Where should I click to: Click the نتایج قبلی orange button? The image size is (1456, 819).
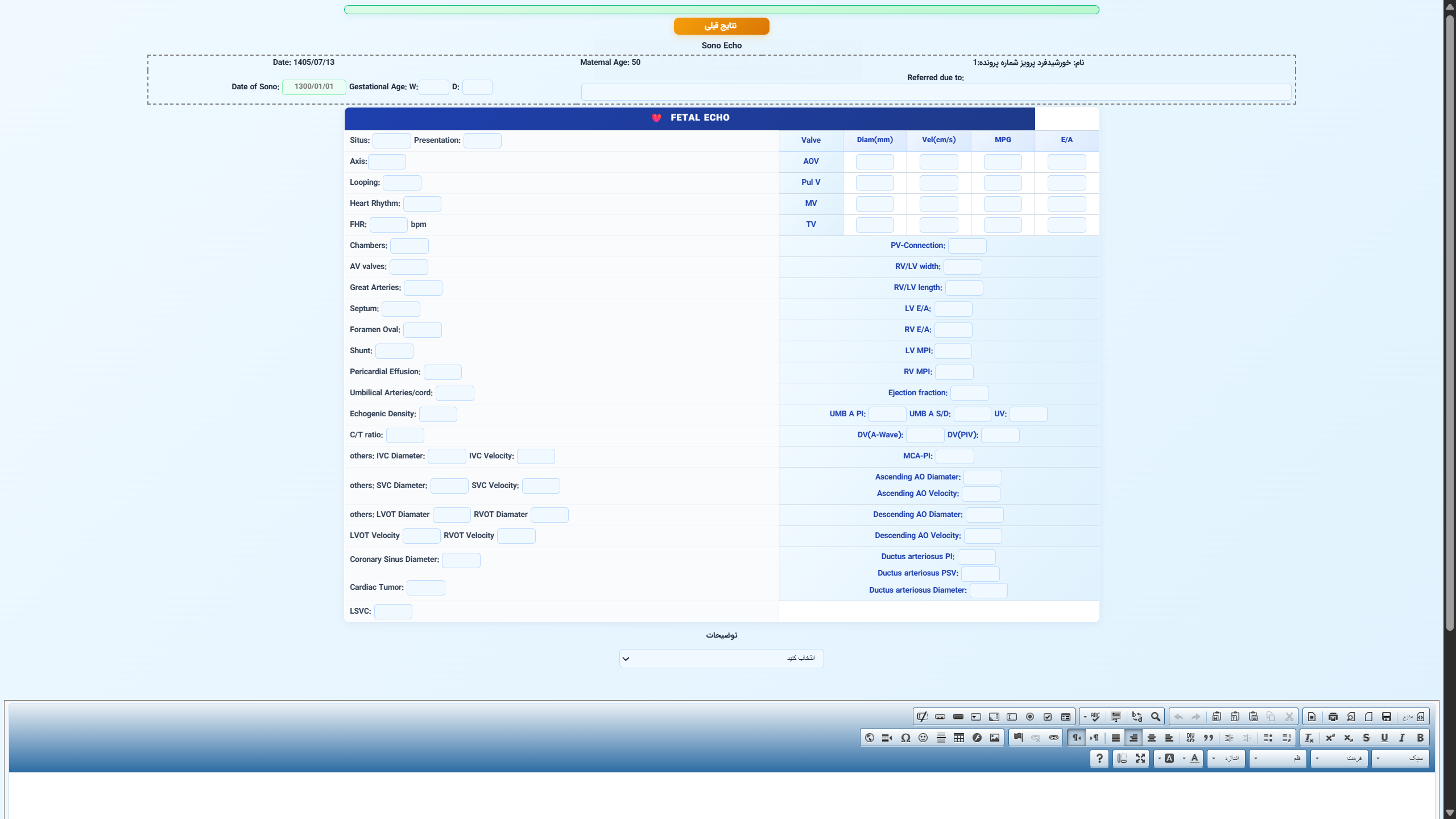point(721,26)
